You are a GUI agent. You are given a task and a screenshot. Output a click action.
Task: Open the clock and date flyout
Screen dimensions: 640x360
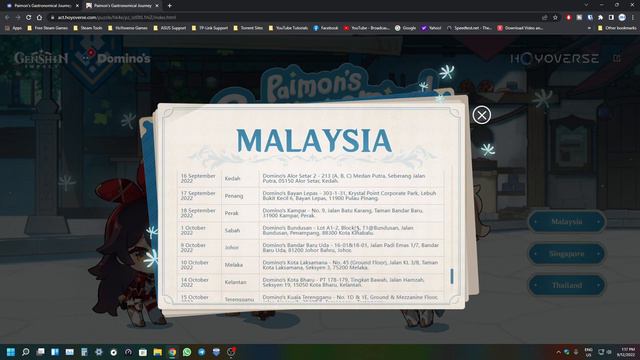pos(627,352)
